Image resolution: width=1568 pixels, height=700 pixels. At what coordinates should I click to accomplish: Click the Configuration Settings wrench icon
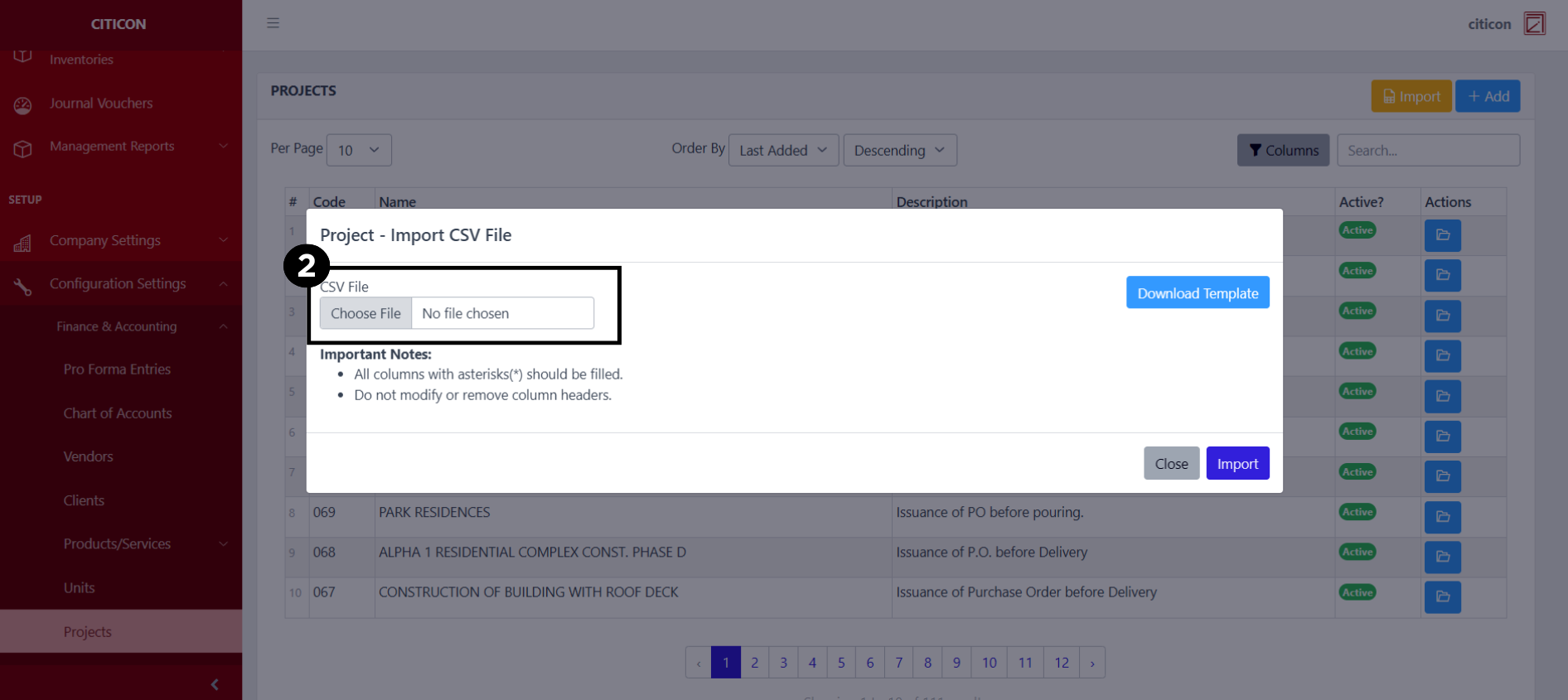tap(22, 286)
